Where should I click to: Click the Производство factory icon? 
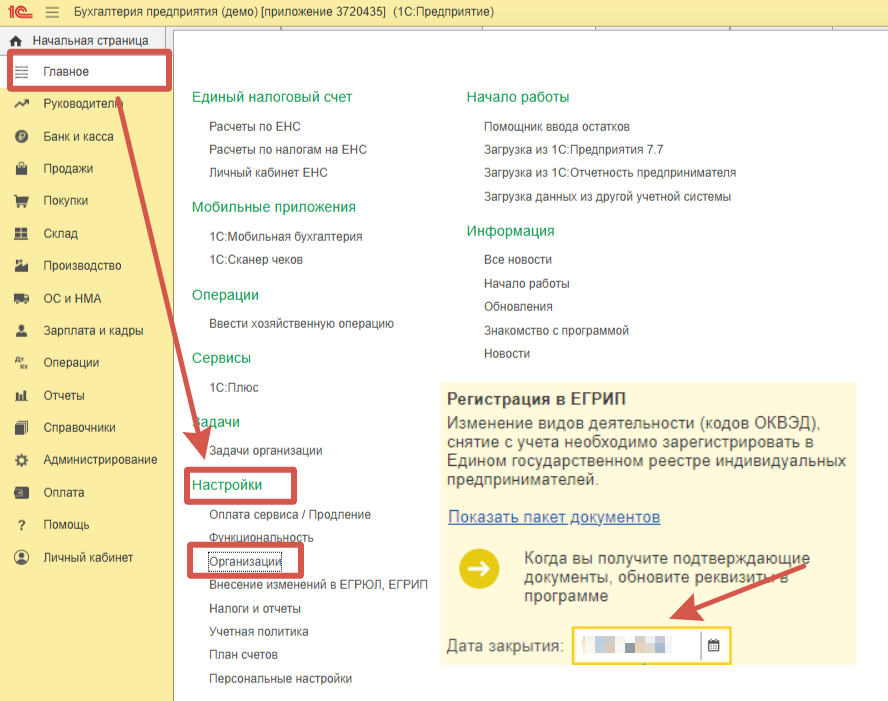(x=22, y=266)
